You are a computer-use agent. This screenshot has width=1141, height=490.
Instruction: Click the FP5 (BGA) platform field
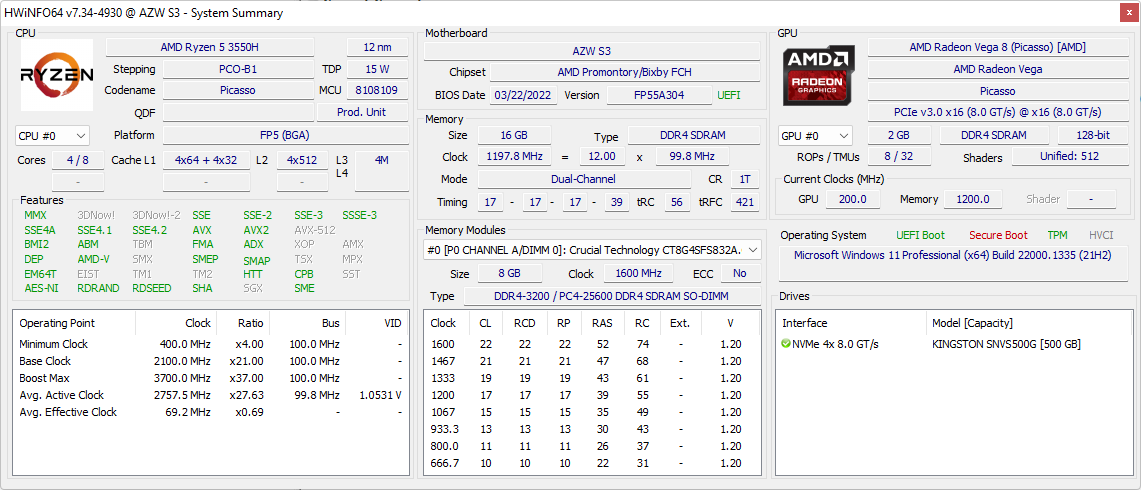pos(285,135)
